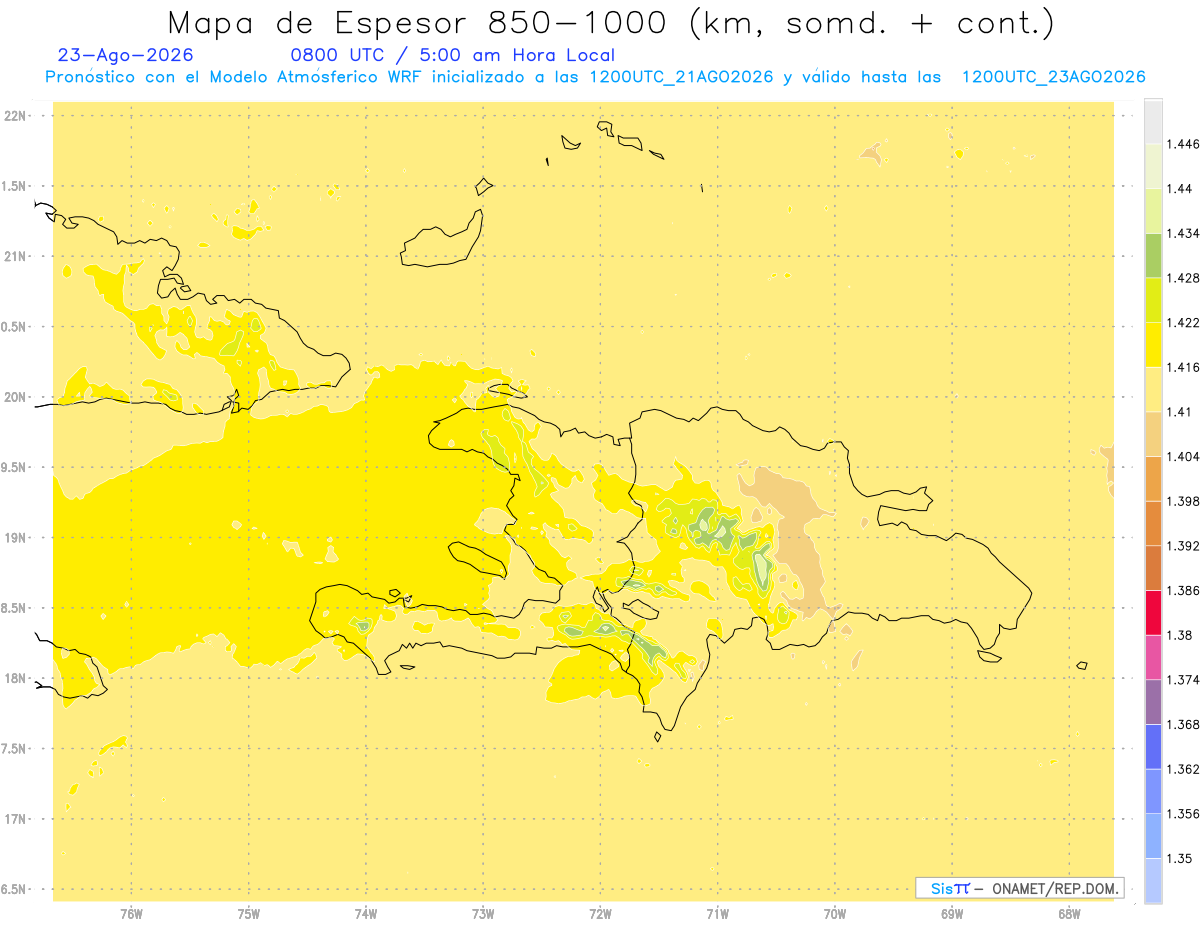Click the initialization timestamp "1200UTC_21AGO2026"
Viewport: 1200px width, 927px height.
tap(681, 77)
